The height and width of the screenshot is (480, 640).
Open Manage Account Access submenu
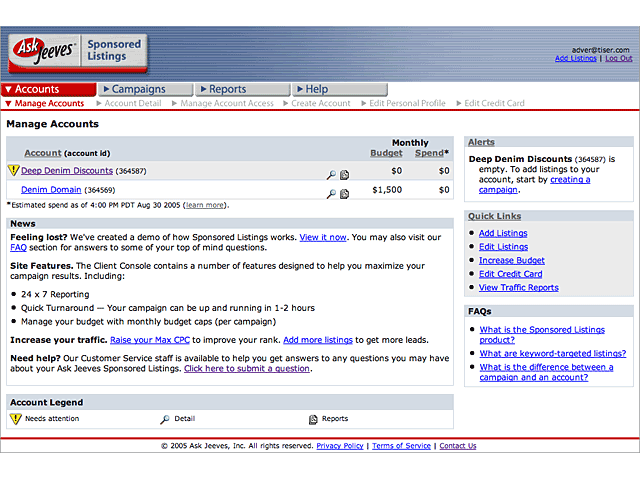[223, 103]
